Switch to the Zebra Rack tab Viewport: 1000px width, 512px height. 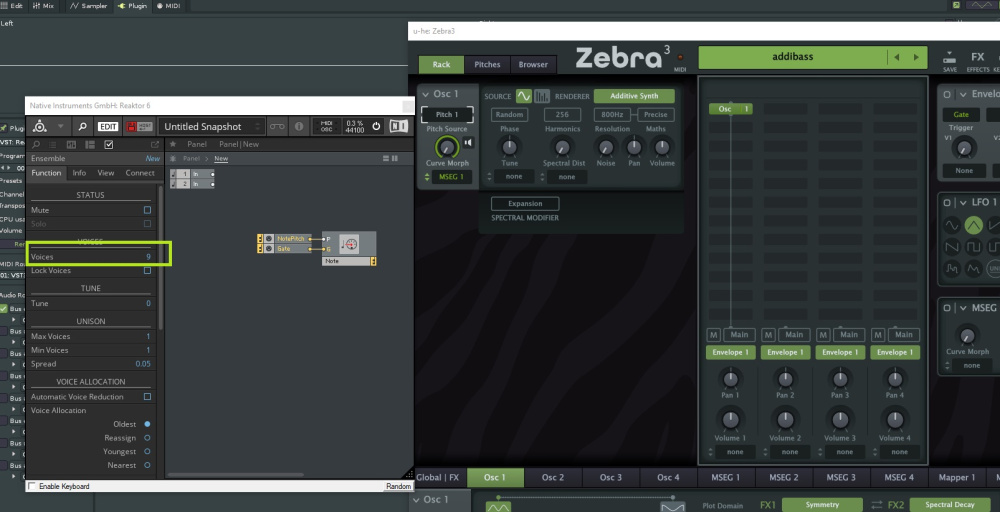point(441,64)
